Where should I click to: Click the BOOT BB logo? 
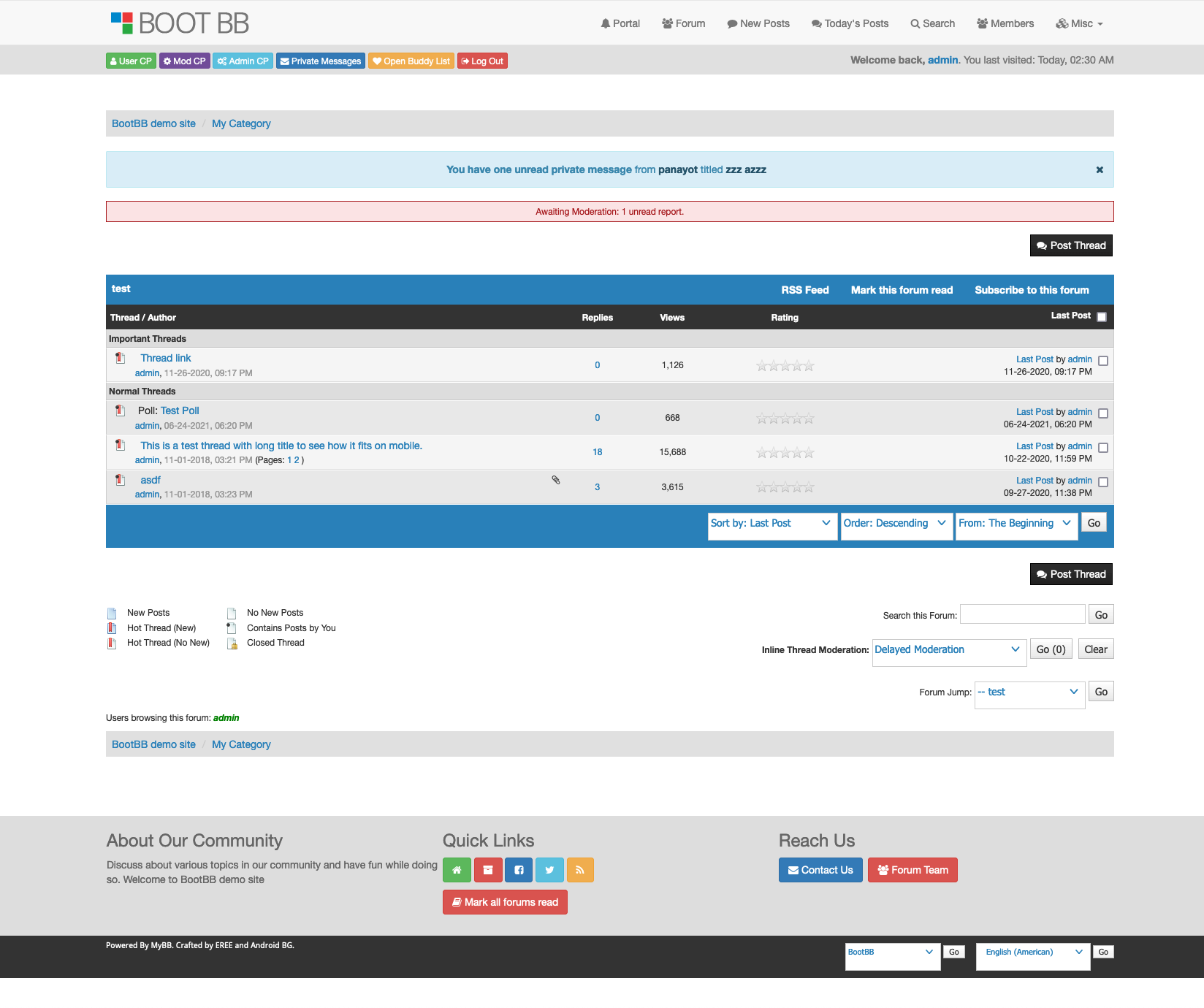click(180, 23)
